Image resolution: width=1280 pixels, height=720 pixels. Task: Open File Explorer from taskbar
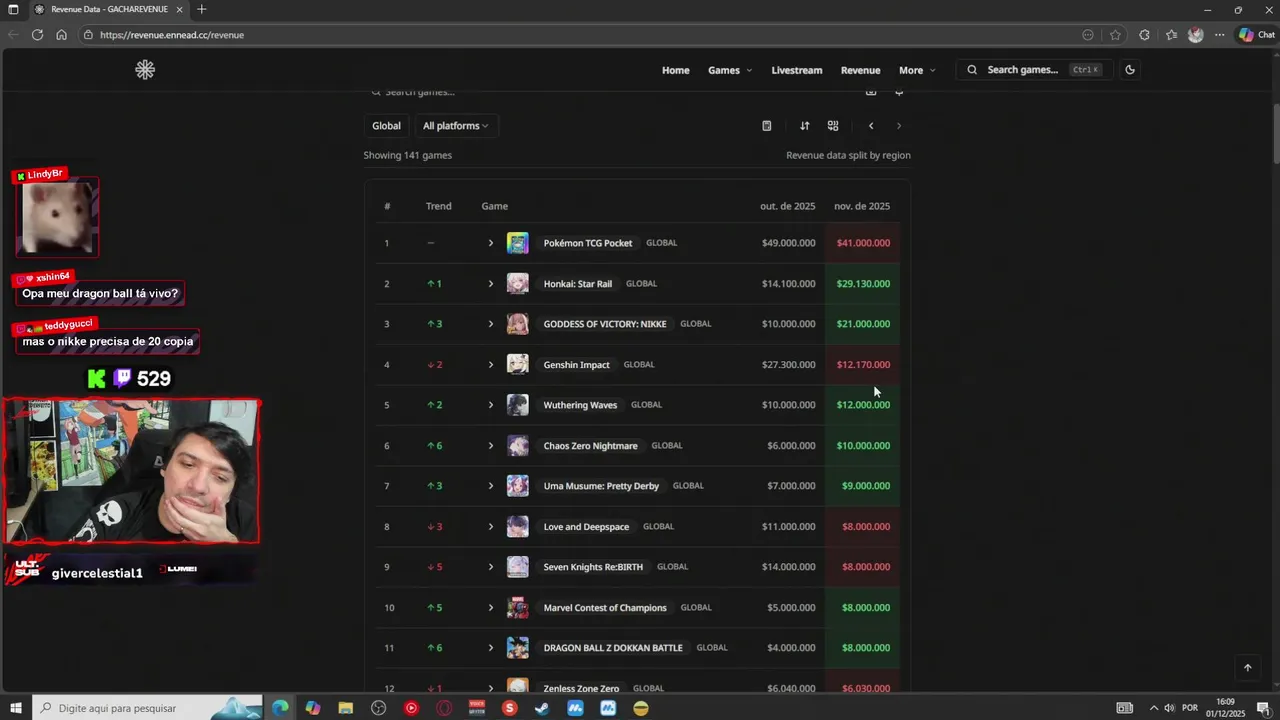tap(346, 708)
